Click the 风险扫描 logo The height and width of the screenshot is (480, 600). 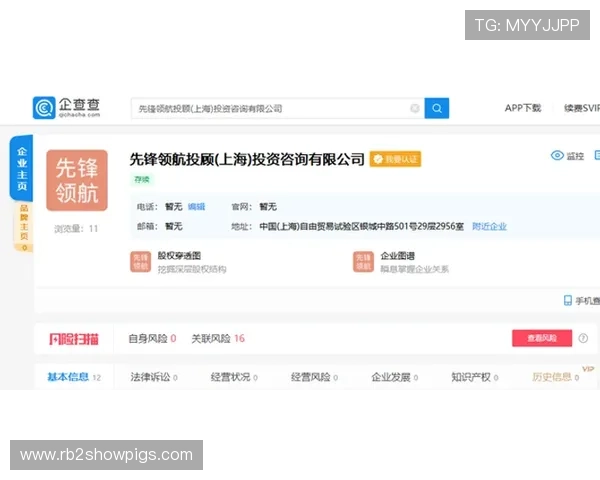click(x=74, y=339)
